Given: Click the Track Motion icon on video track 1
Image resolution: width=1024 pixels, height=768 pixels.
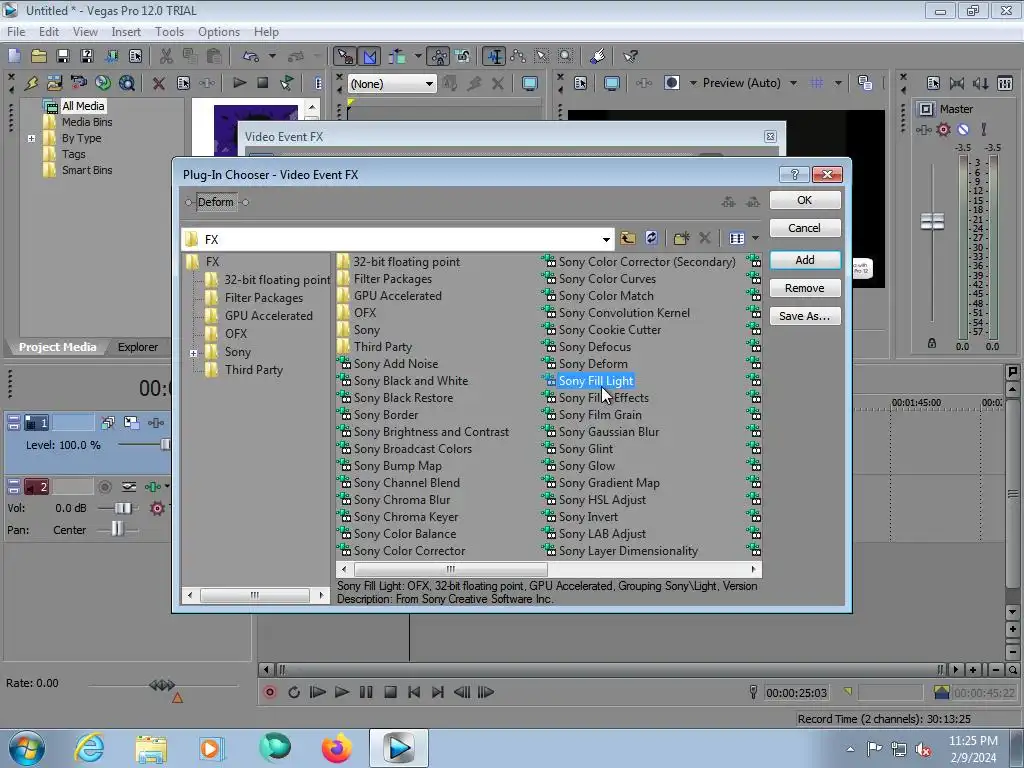Looking at the screenshot, I should [131, 423].
